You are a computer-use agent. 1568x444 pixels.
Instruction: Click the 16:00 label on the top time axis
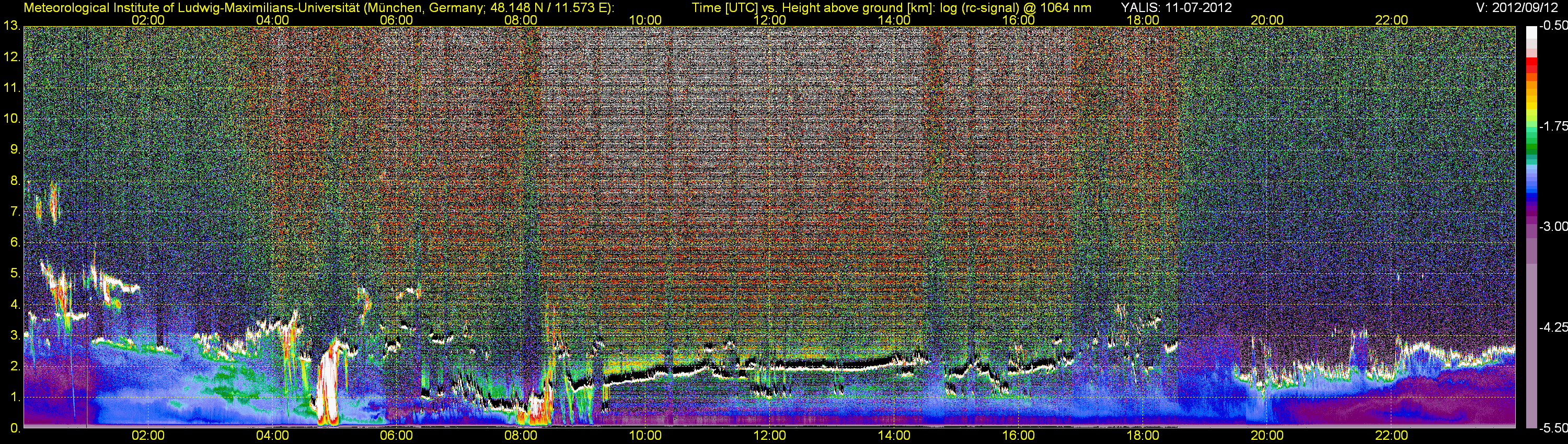tap(1018, 20)
